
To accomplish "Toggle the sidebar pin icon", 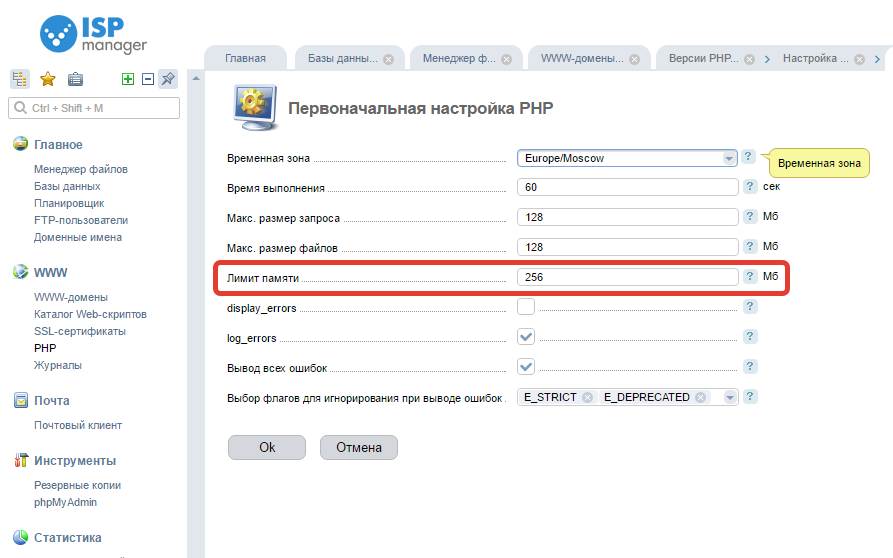I will (168, 79).
